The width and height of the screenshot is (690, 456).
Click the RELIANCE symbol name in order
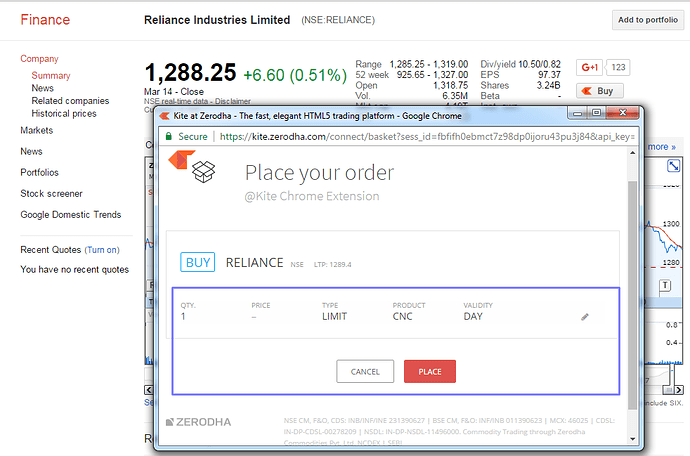[254, 263]
